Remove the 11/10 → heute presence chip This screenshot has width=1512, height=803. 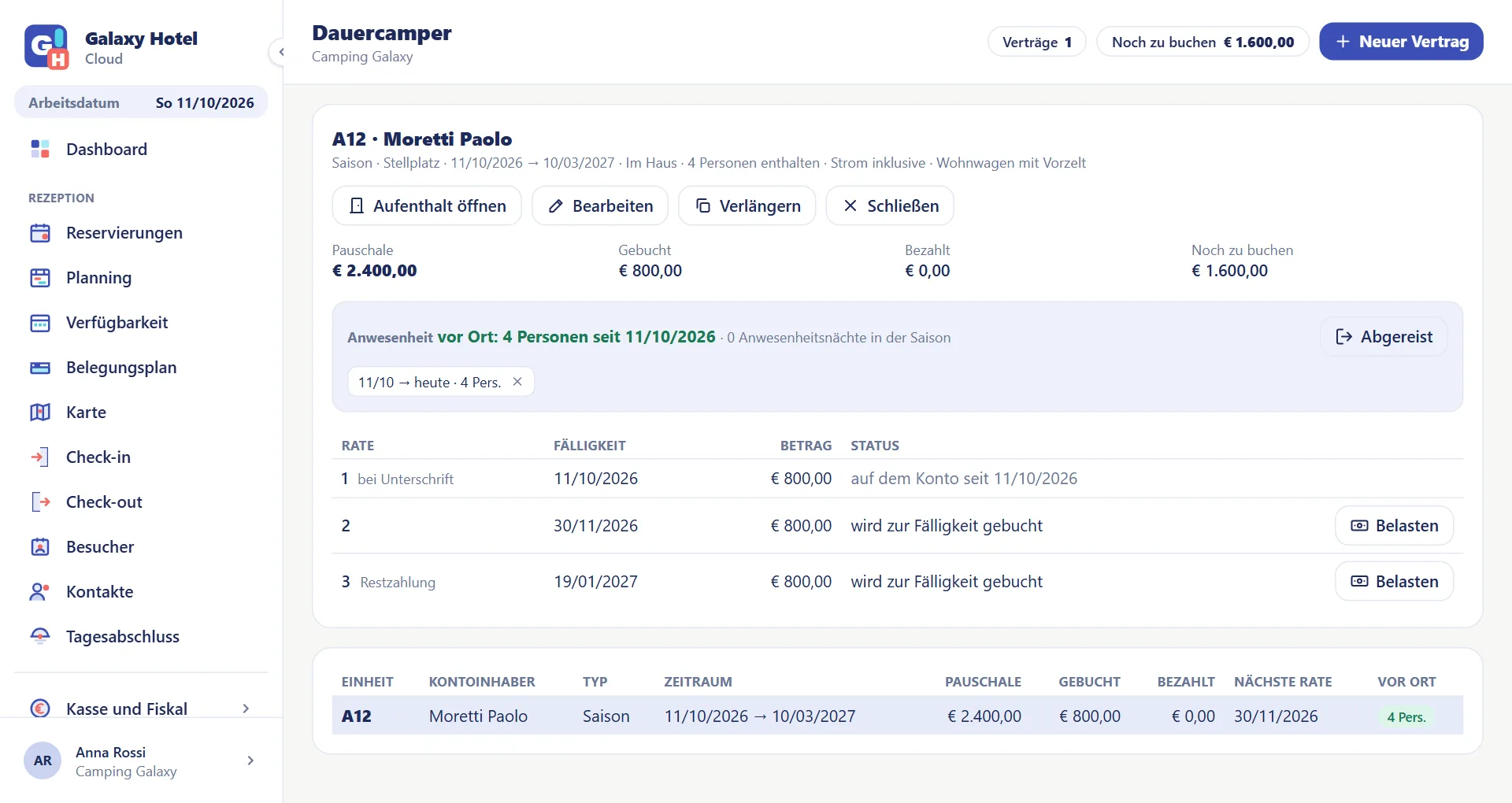click(517, 382)
